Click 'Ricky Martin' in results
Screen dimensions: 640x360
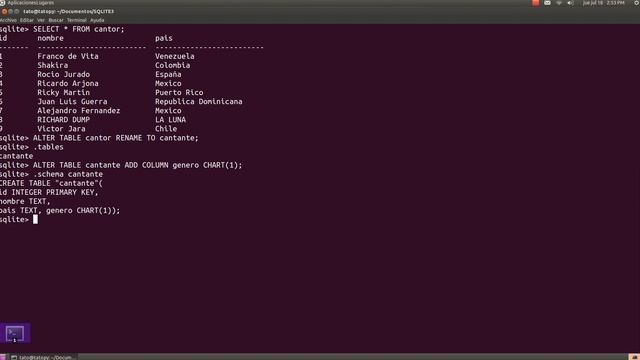[x=64, y=93]
